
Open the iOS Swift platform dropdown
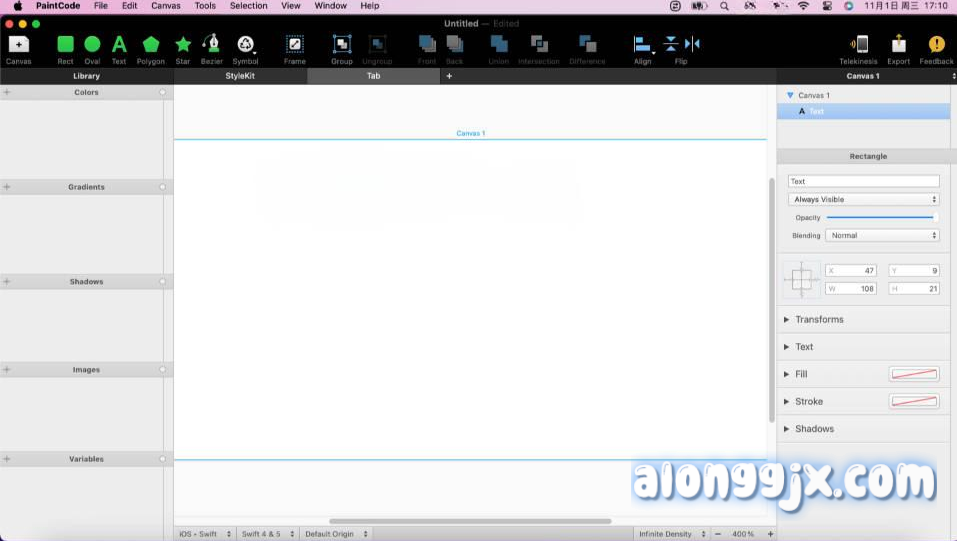205,534
